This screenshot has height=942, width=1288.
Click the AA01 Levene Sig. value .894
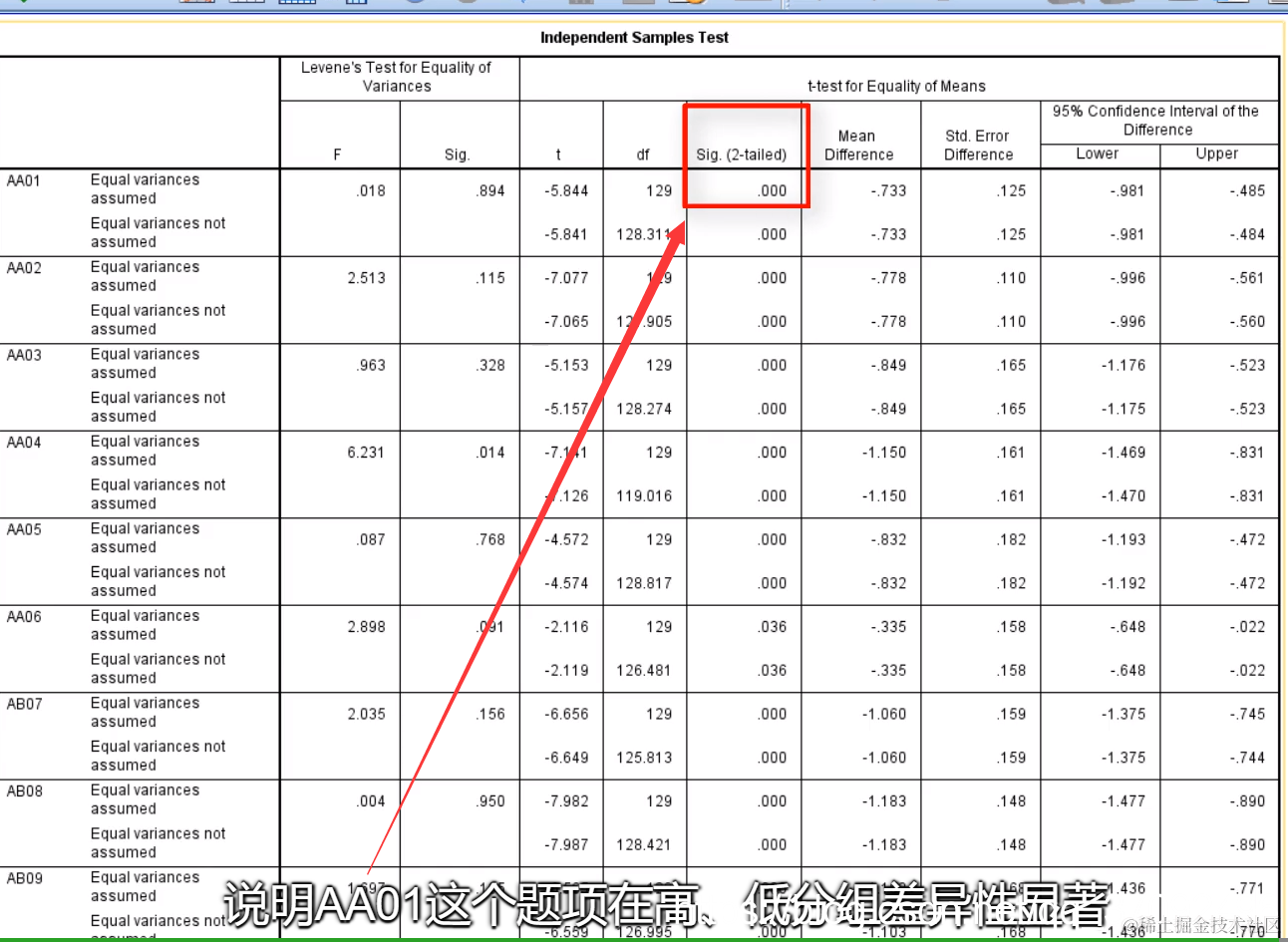coord(490,191)
